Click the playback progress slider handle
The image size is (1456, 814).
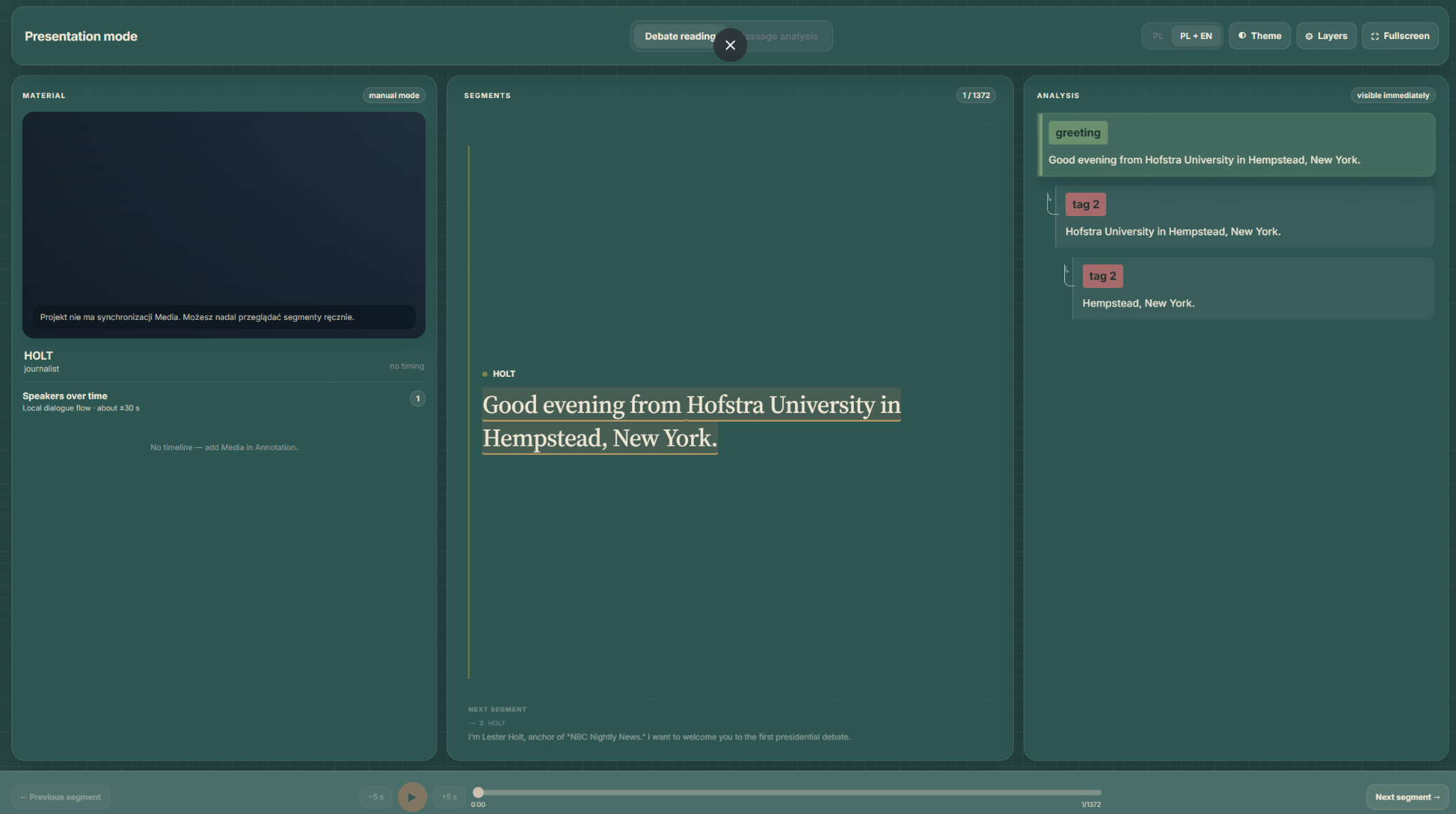pos(478,792)
